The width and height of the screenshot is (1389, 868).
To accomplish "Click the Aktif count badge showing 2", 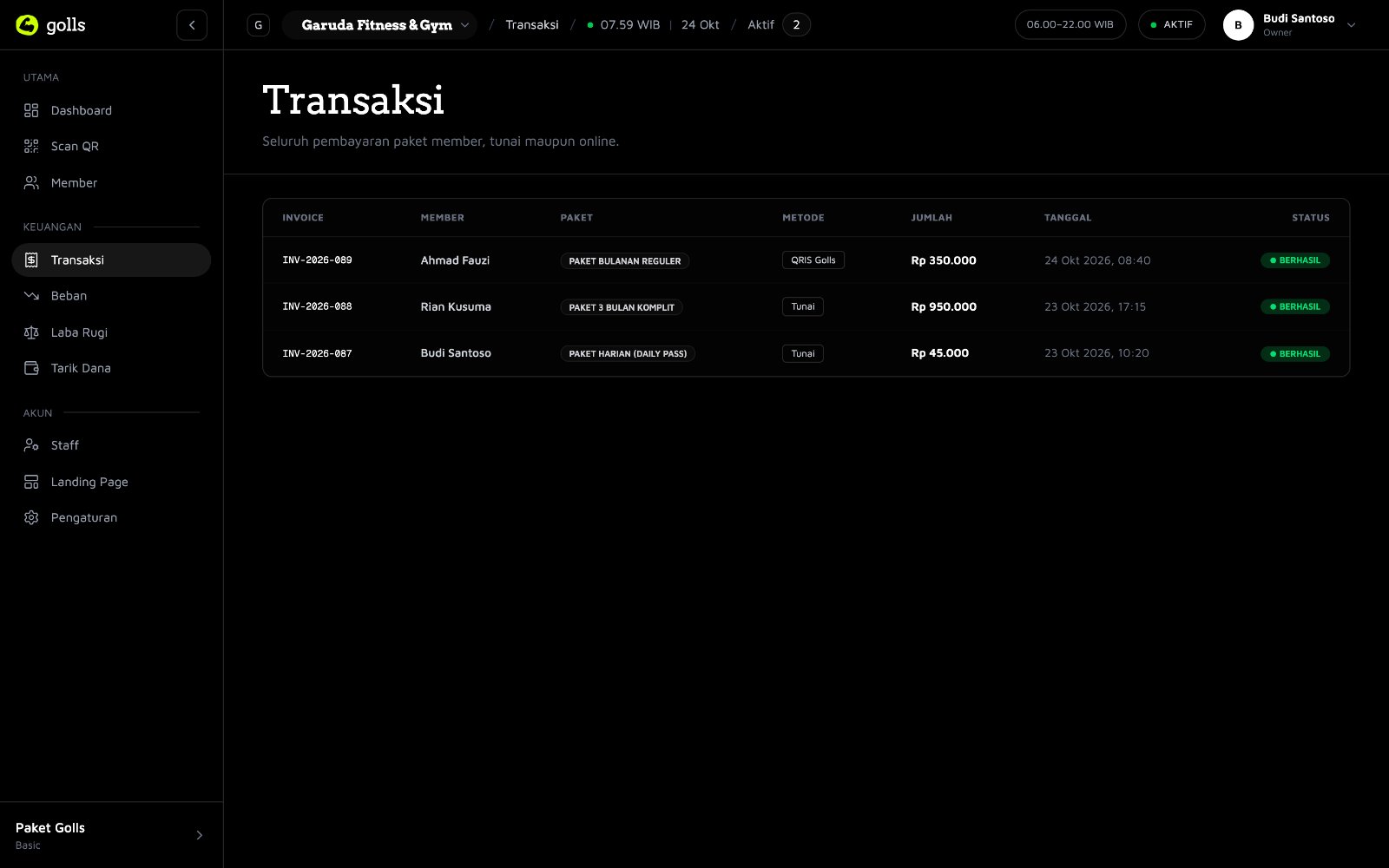I will (x=796, y=25).
